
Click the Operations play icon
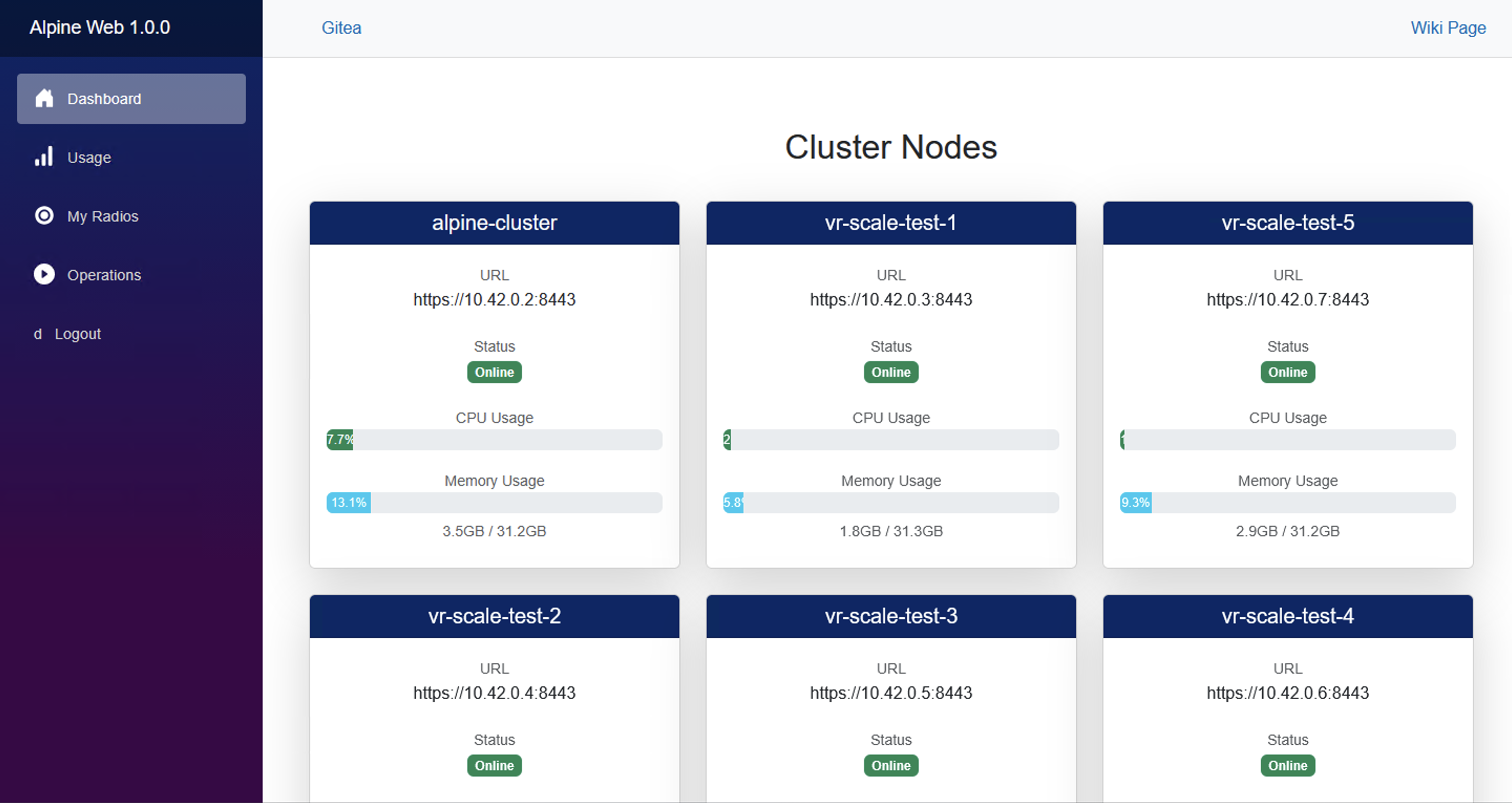click(44, 274)
